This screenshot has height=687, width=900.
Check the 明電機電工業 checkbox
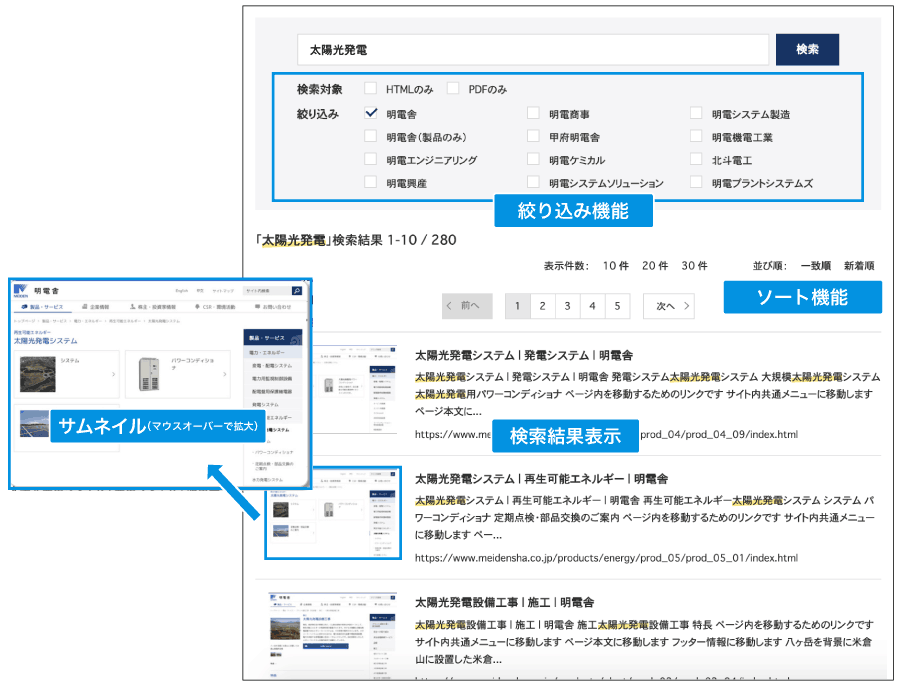coord(696,137)
